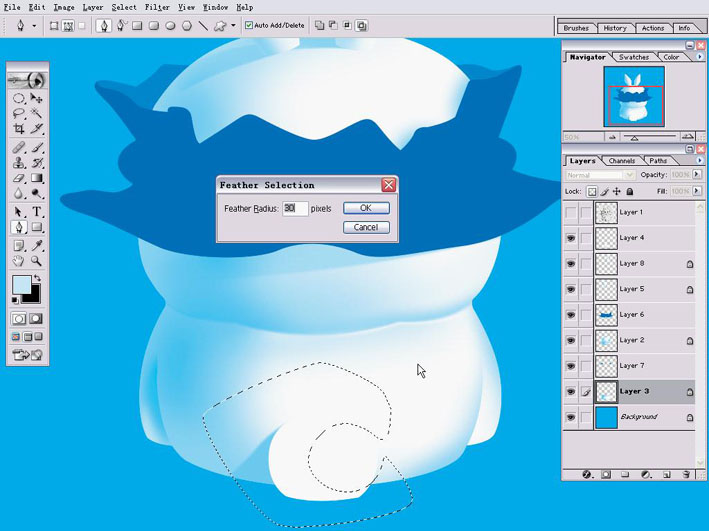Open the Opacity slider arrow
This screenshot has width=709, height=531.
click(x=697, y=175)
